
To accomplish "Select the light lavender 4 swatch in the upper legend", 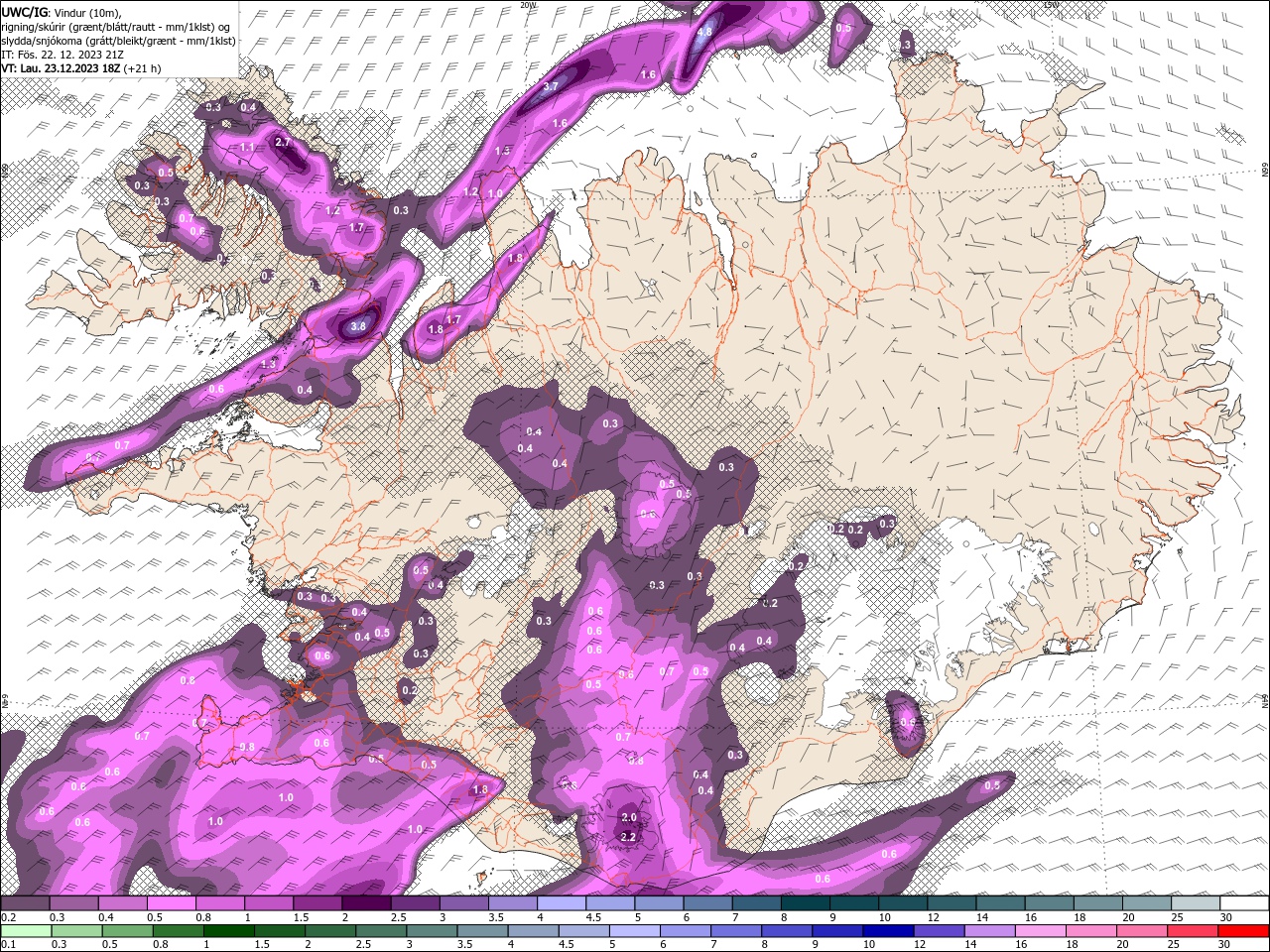I will pyautogui.click(x=562, y=903).
